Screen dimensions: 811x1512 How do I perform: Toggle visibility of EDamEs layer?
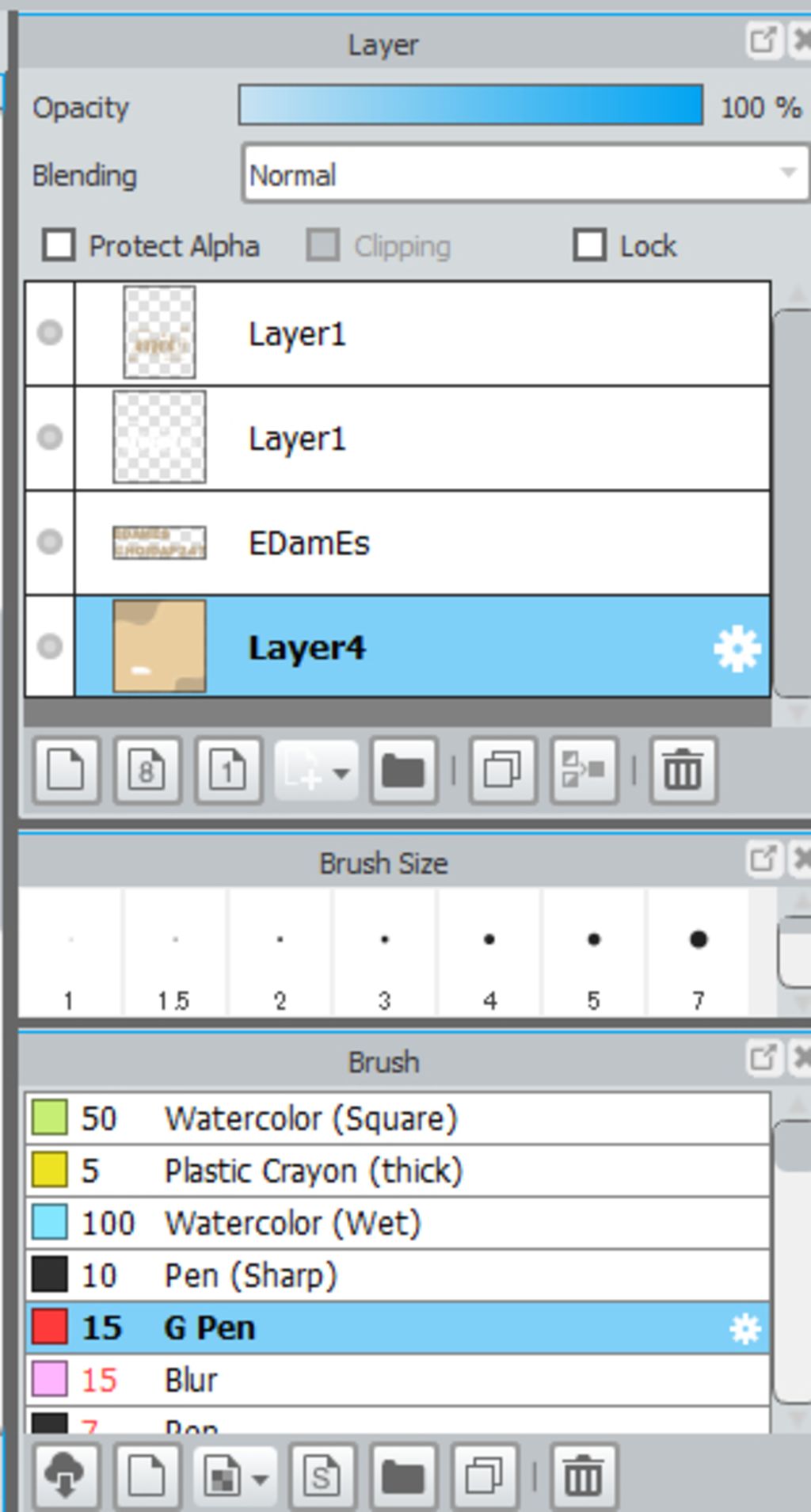[x=50, y=542]
